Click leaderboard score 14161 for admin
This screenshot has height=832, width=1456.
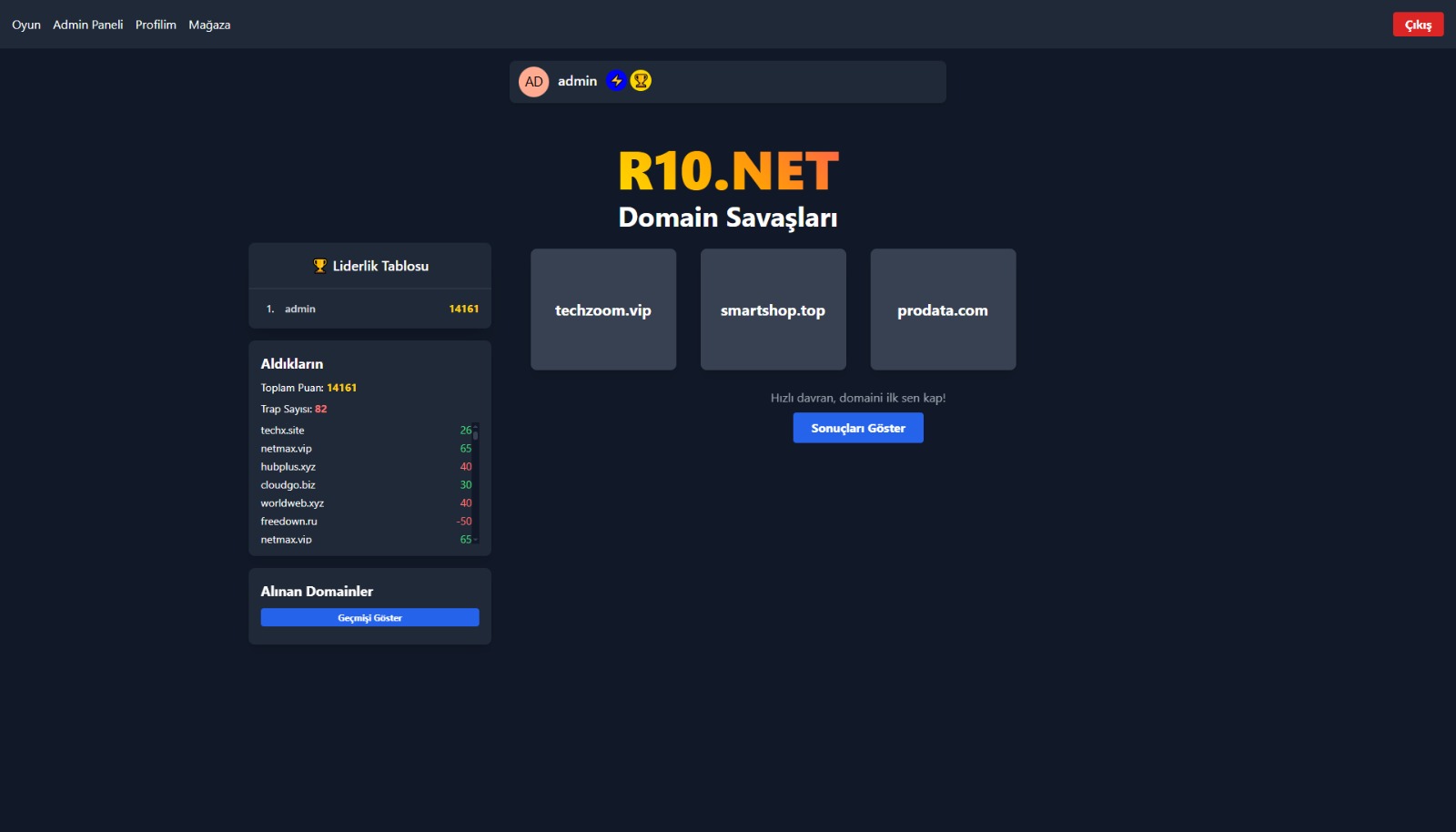[464, 309]
